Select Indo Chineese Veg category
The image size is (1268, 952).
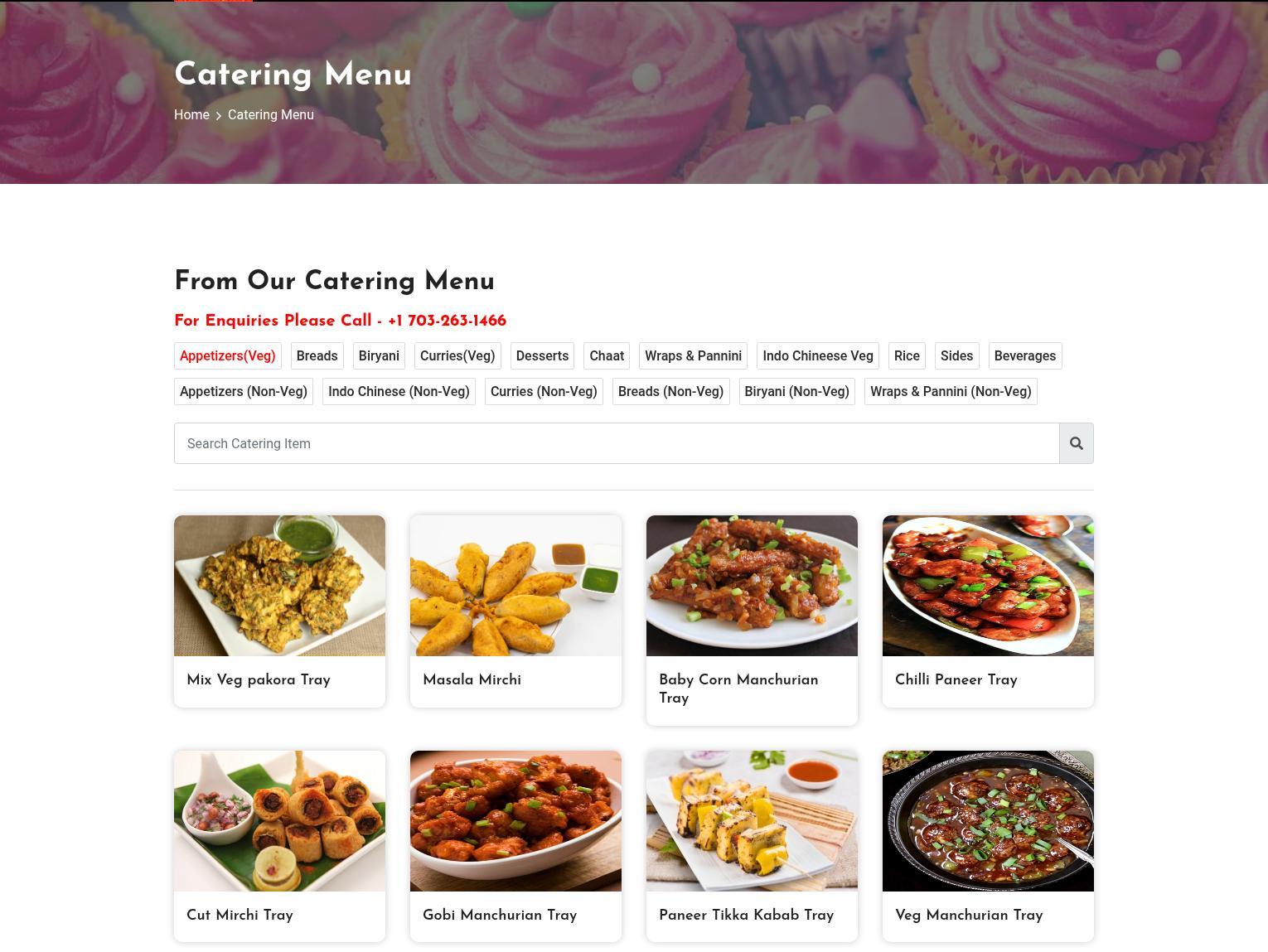(818, 356)
